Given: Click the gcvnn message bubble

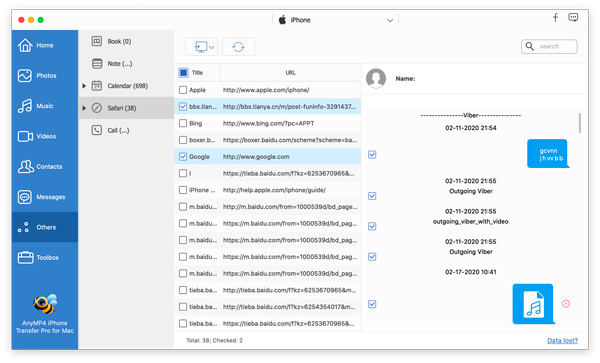Looking at the screenshot, I should (548, 154).
